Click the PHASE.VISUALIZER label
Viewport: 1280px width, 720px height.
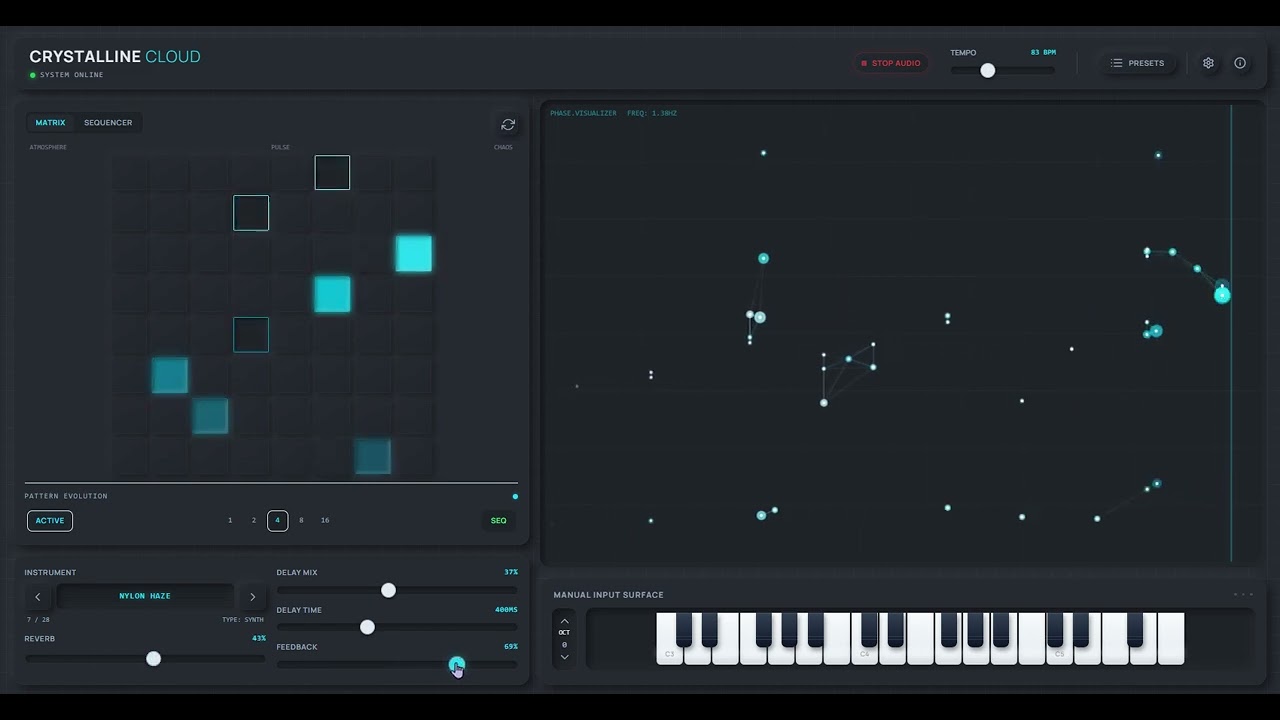pyautogui.click(x=583, y=113)
